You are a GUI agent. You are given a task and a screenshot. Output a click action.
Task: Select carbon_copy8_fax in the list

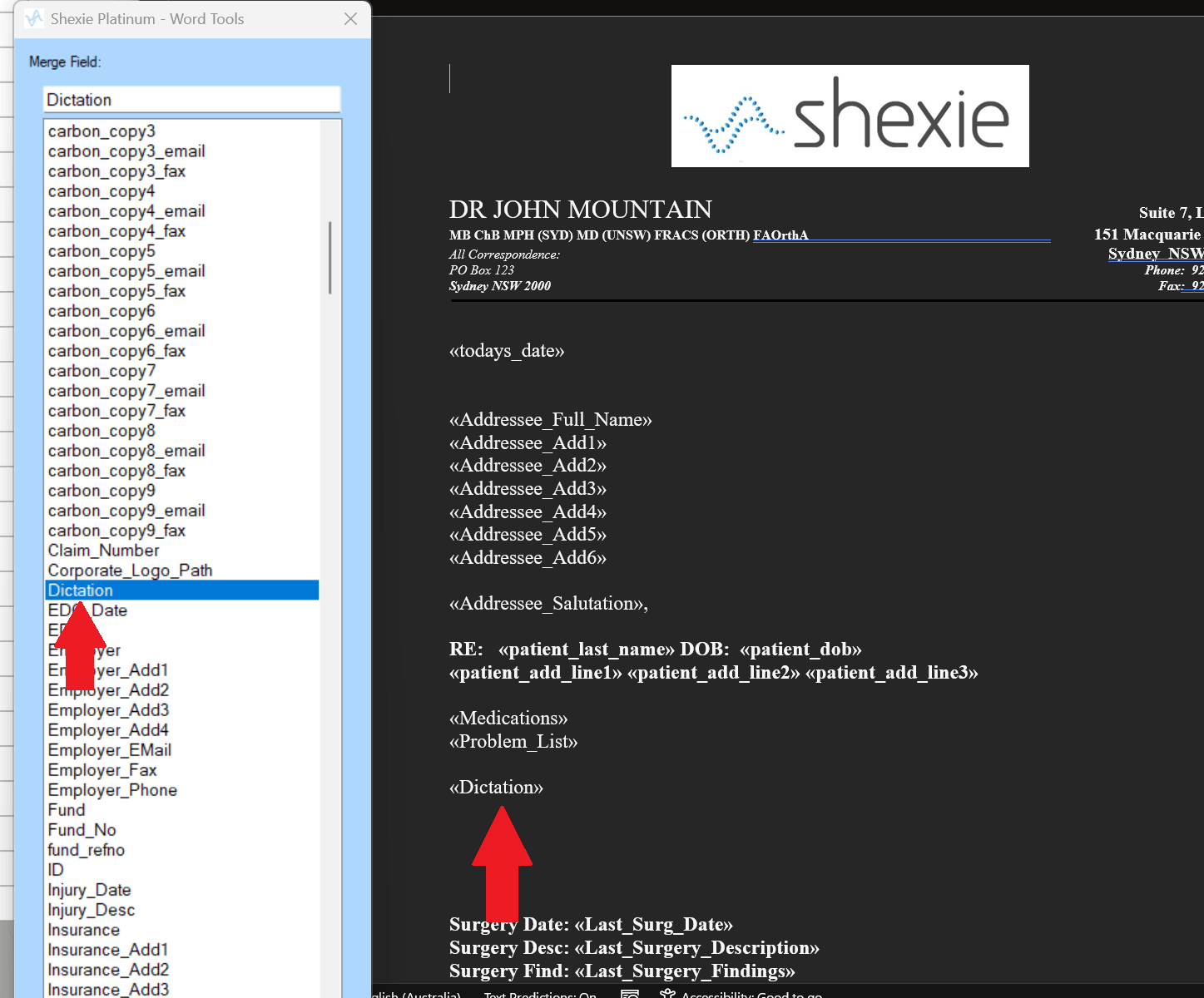click(x=181, y=471)
